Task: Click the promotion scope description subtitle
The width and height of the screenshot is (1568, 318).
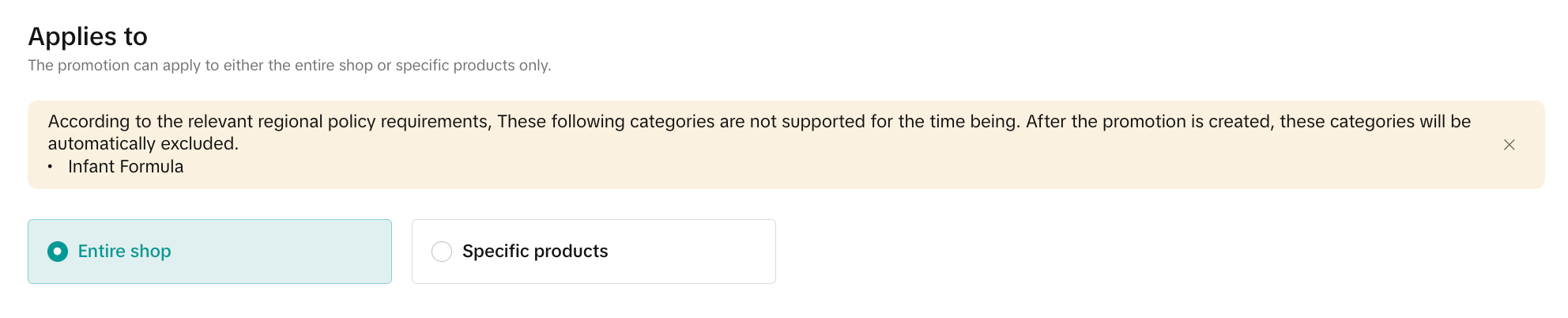Action: click(x=289, y=66)
